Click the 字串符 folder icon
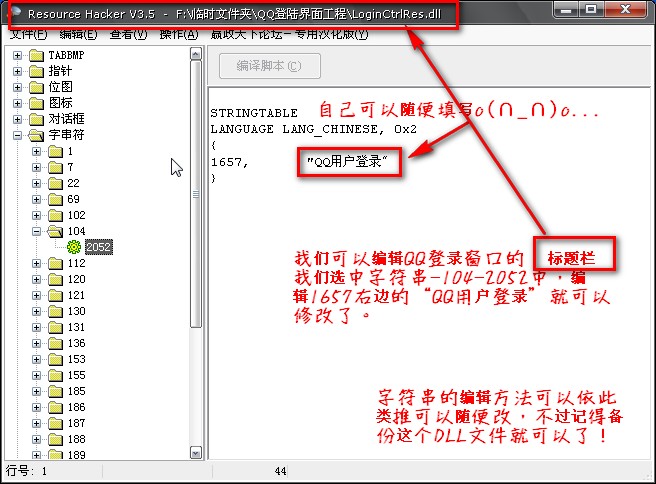The height and width of the screenshot is (484, 656). coord(36,135)
